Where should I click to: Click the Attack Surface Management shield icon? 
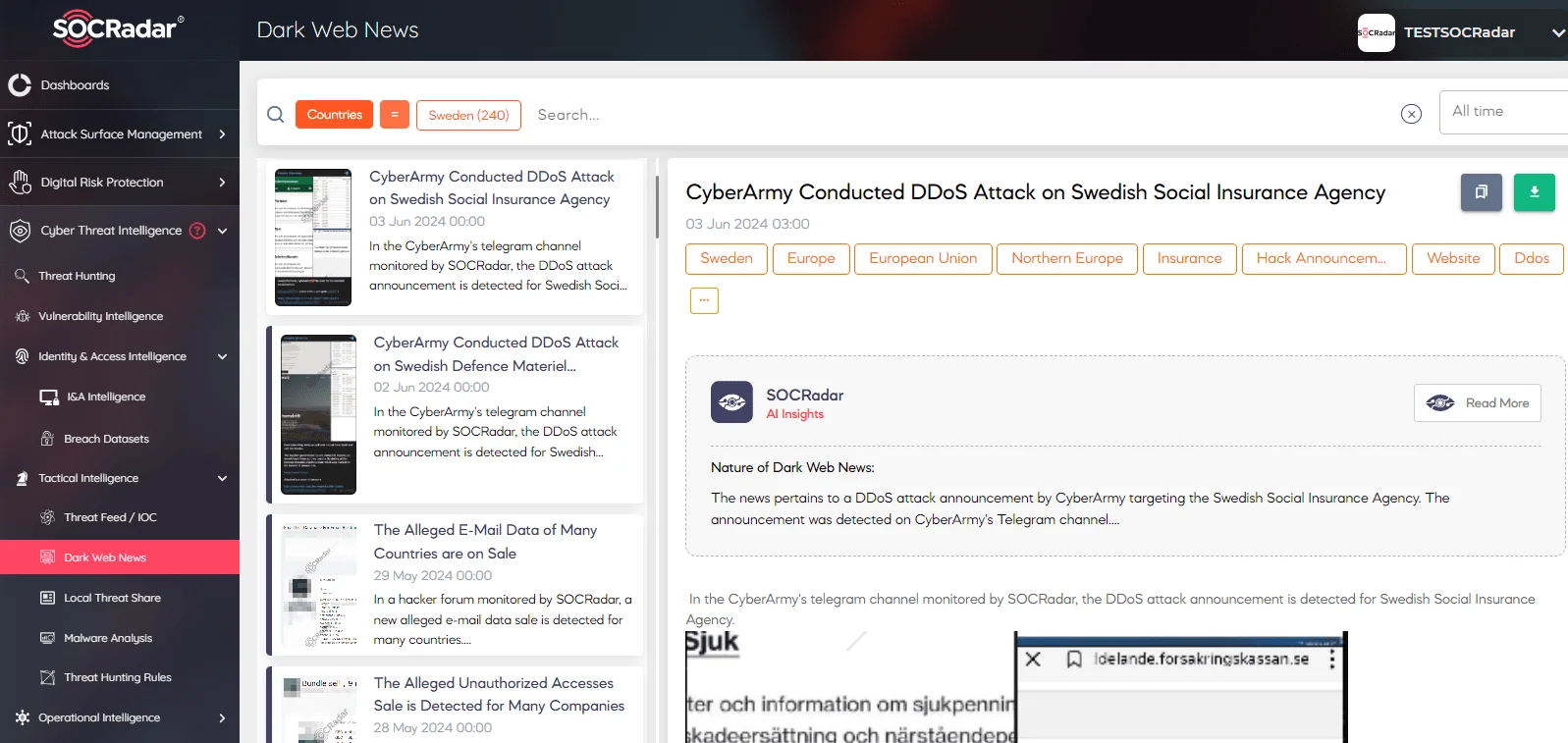[x=20, y=133]
